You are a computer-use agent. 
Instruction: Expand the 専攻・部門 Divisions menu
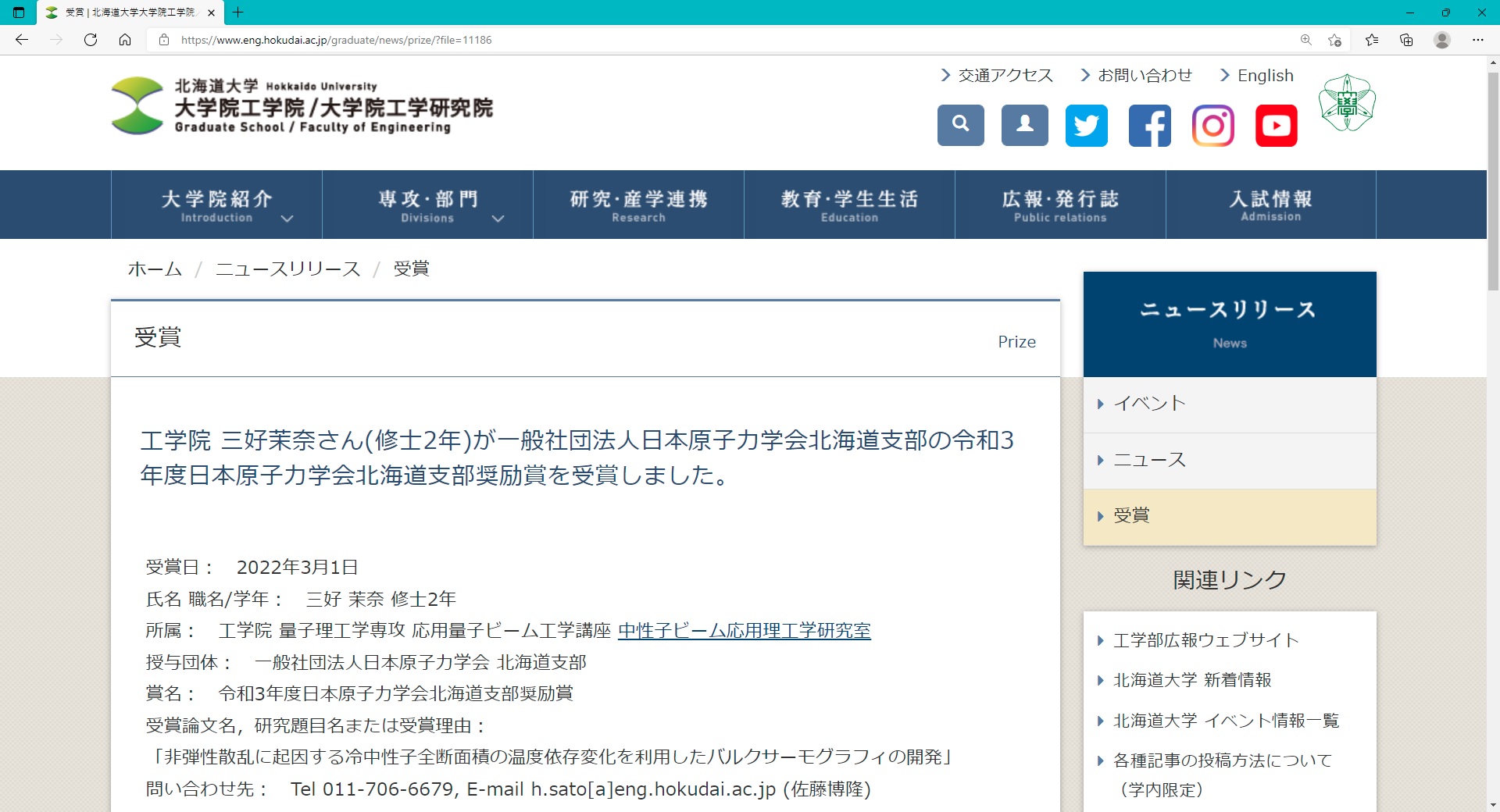[x=427, y=205]
